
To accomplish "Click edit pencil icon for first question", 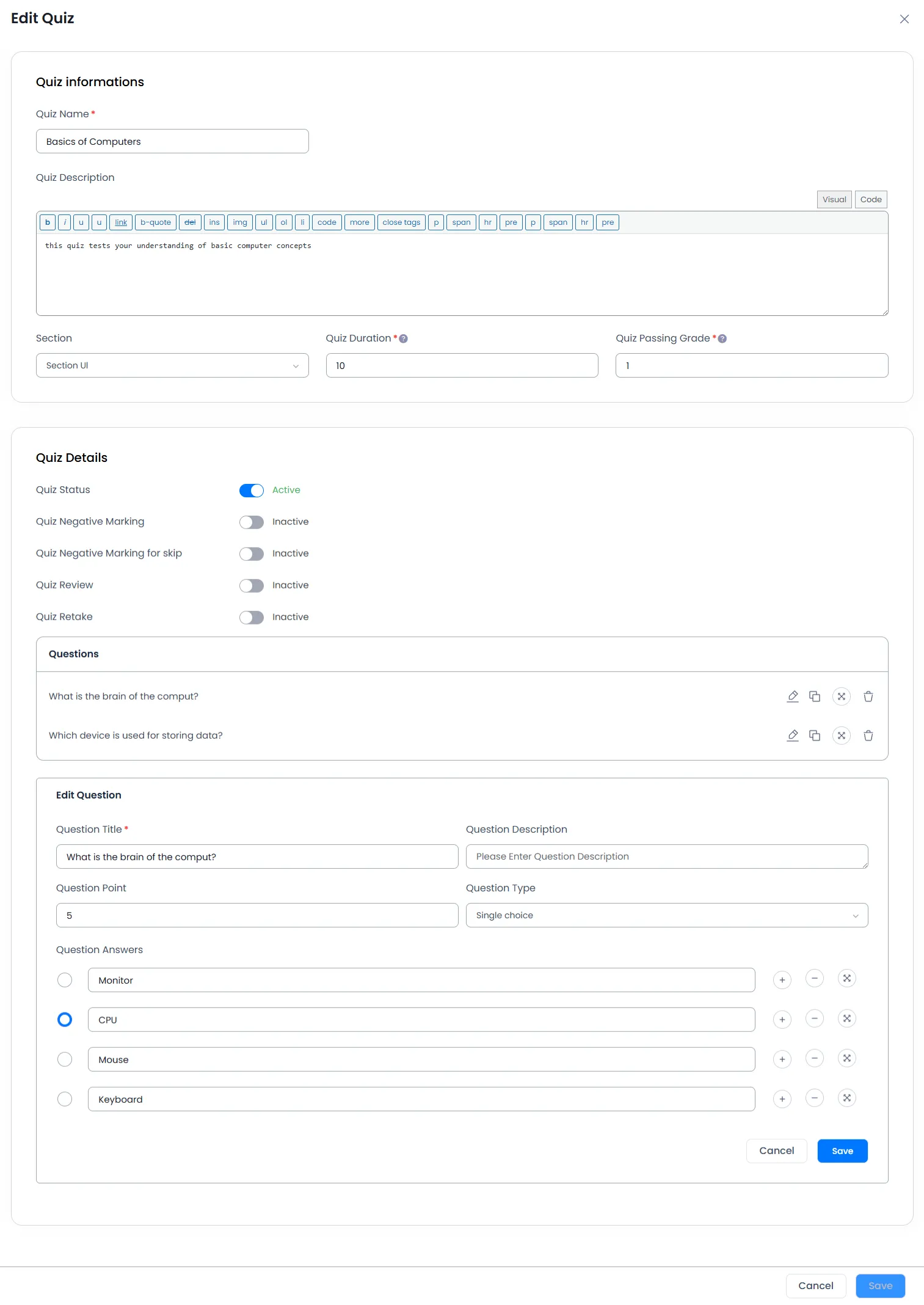I will [793, 696].
